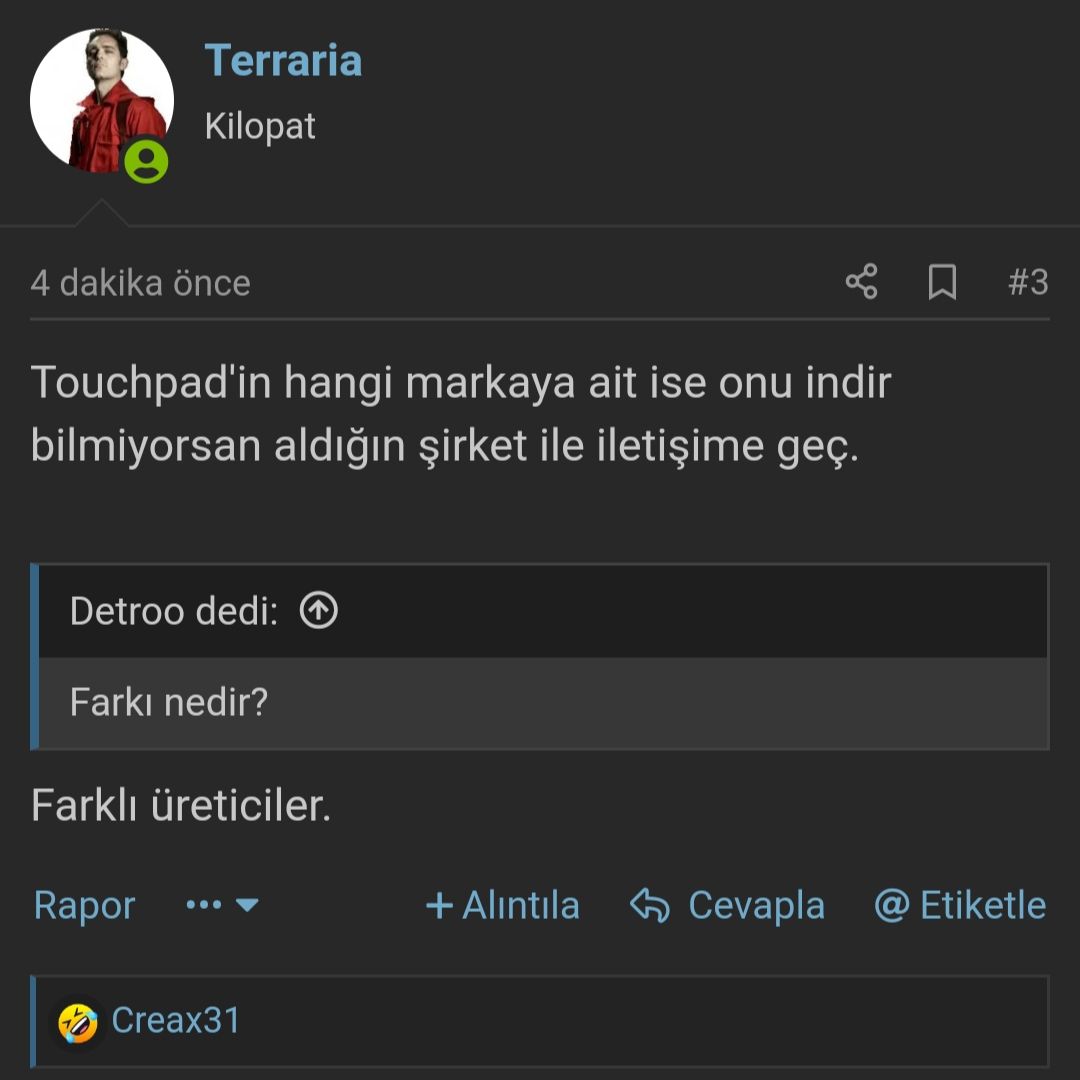Bookmark this post with the bookmark icon
Screen dimensions: 1080x1080
coord(942,282)
